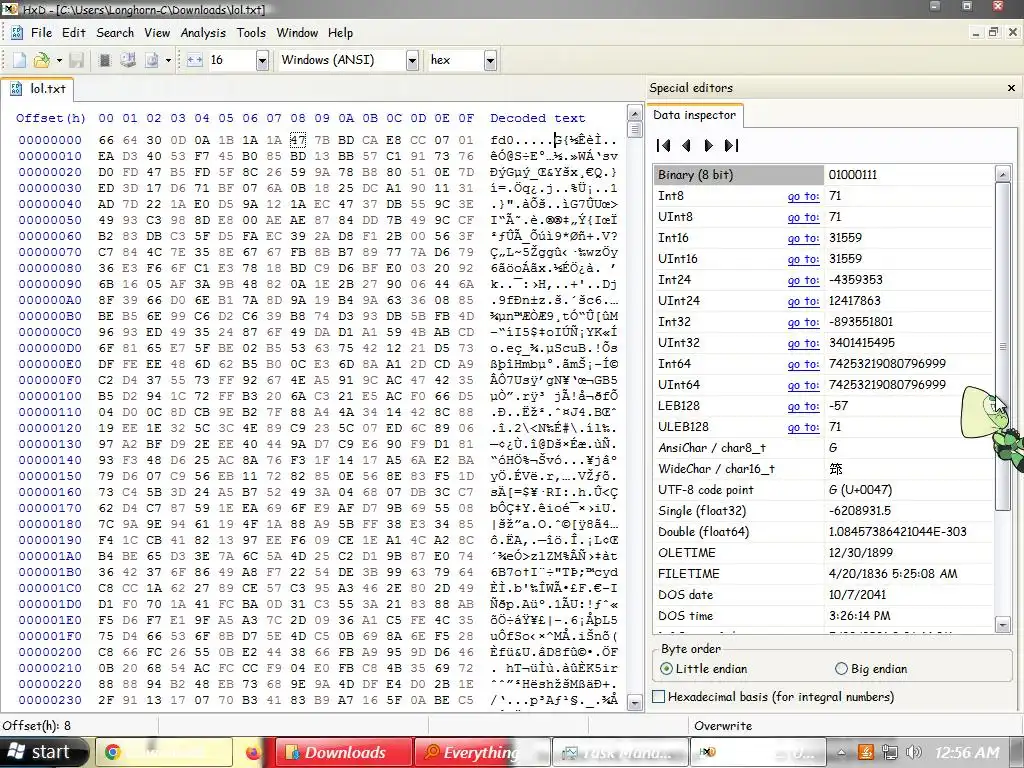Switch to Task Manager taskbar window
The image size is (1024, 768).
click(x=621, y=752)
